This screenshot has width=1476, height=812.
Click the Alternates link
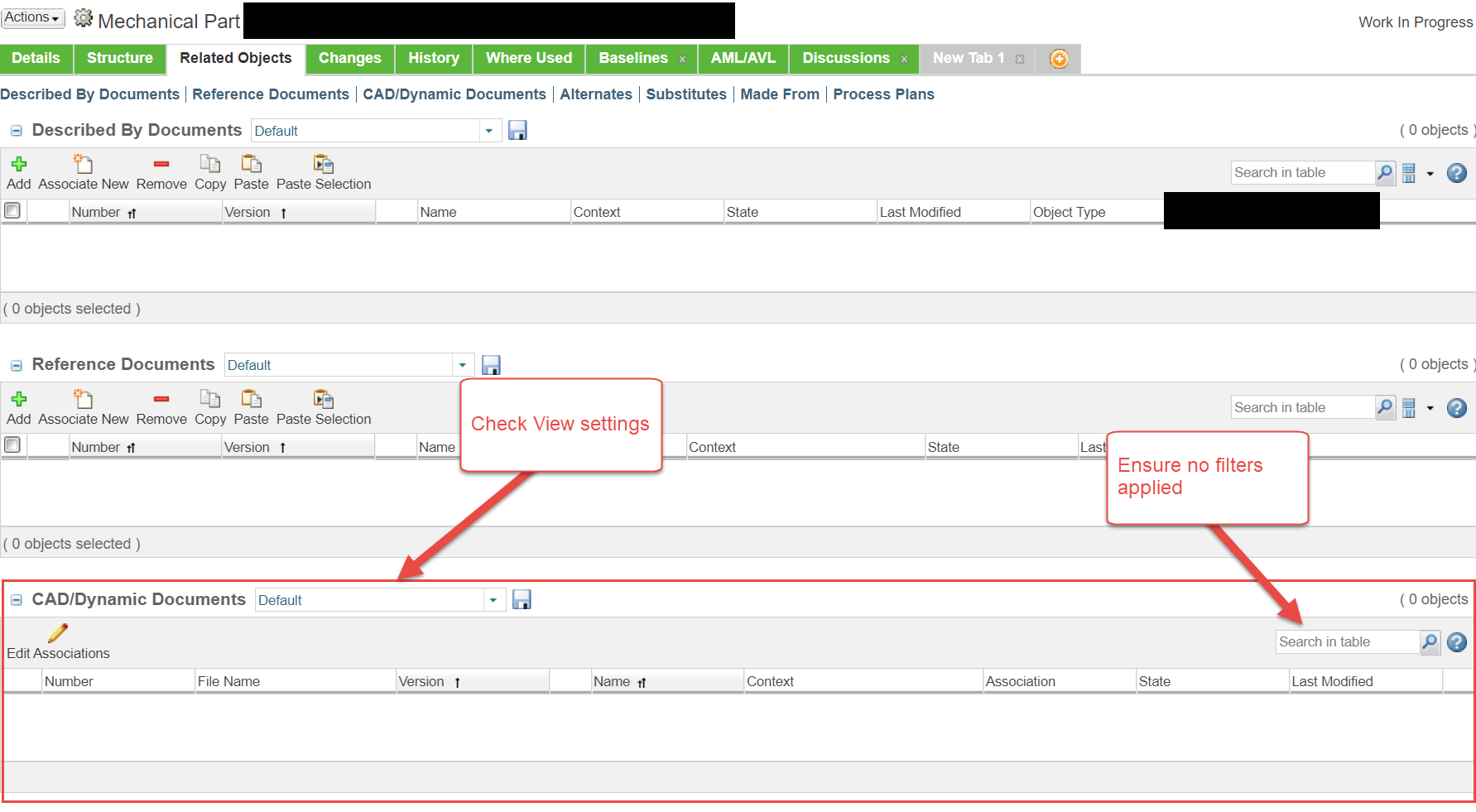(x=595, y=94)
